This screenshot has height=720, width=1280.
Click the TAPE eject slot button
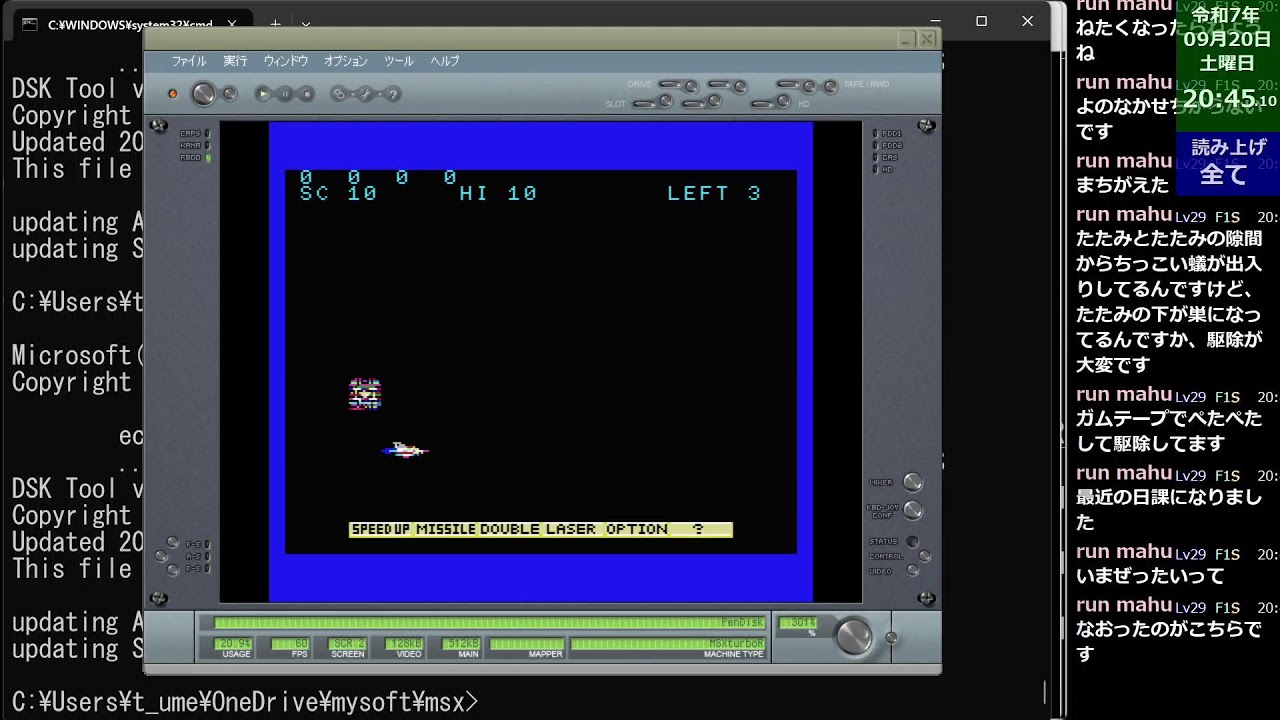click(790, 85)
